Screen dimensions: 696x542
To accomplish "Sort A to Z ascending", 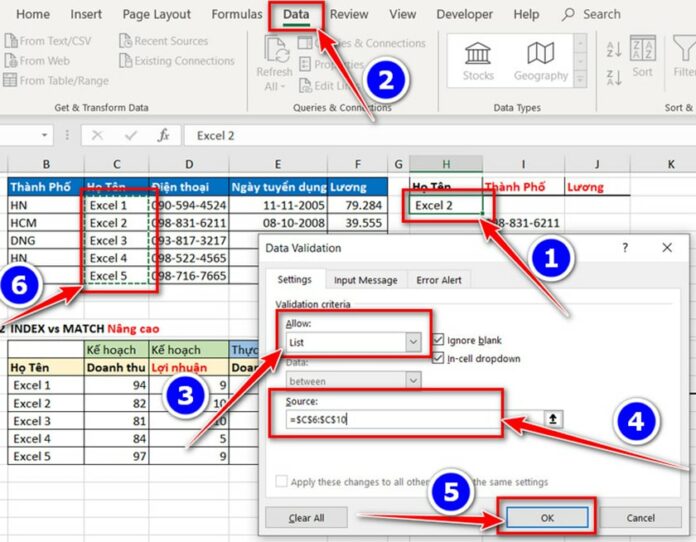I will pyautogui.click(x=614, y=49).
